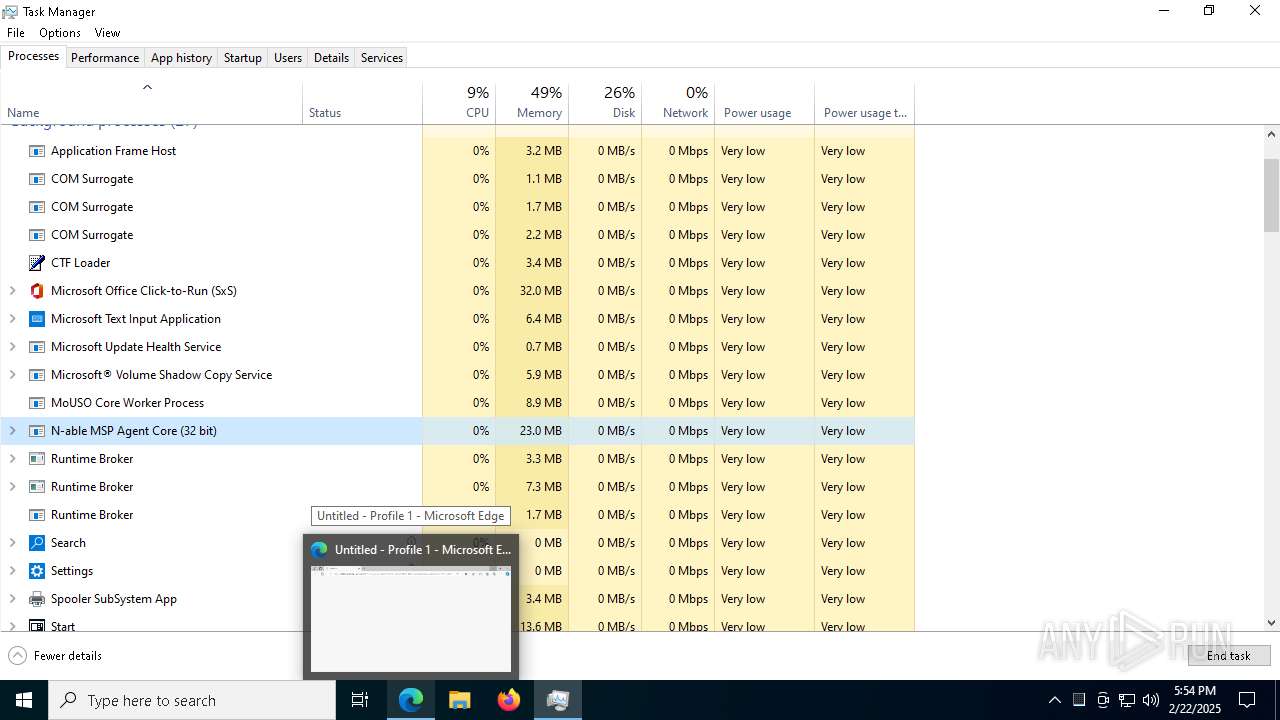Select the CTF Loader process row

click(457, 263)
